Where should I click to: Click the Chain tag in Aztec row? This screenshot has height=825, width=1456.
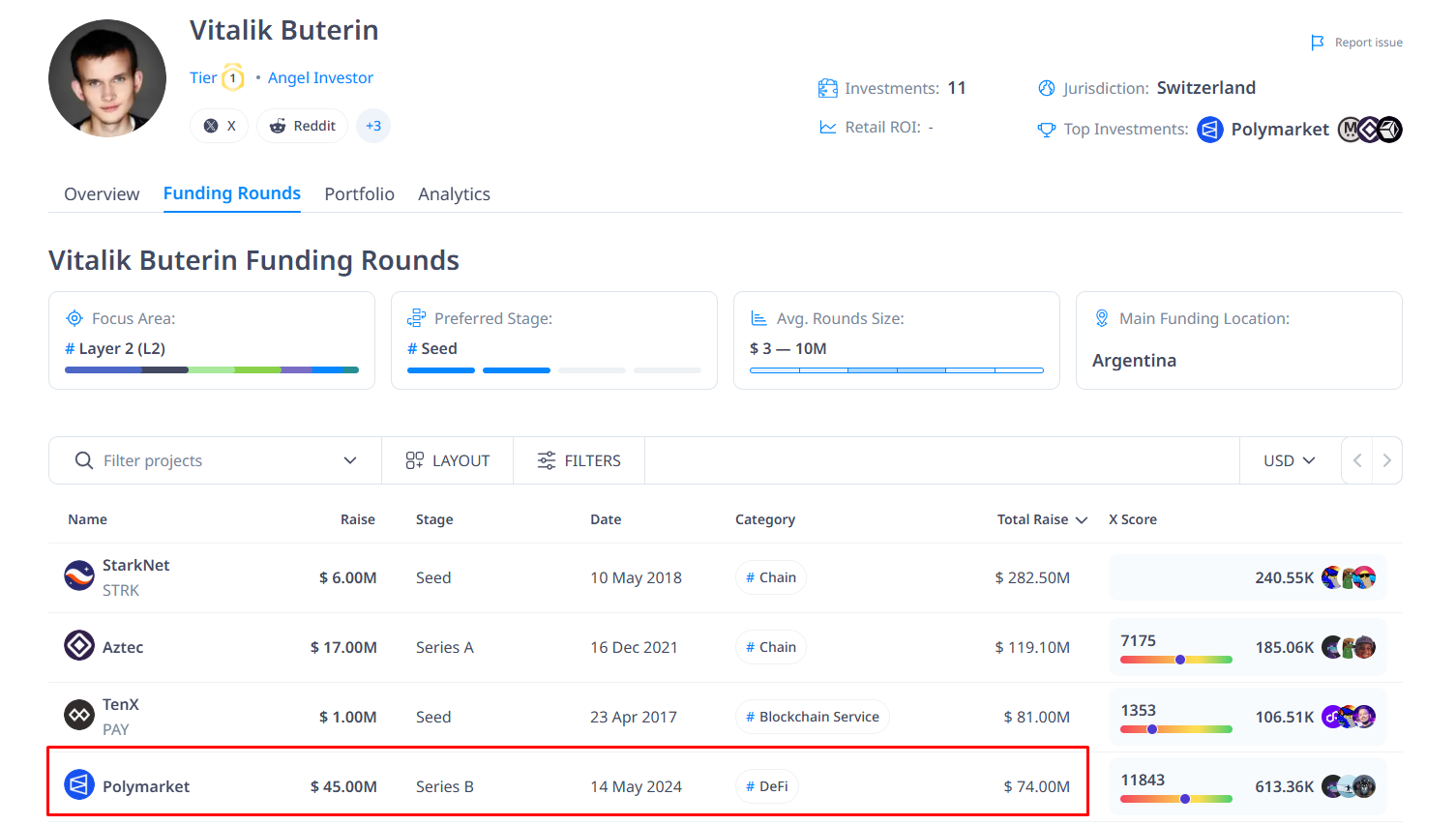(771, 647)
